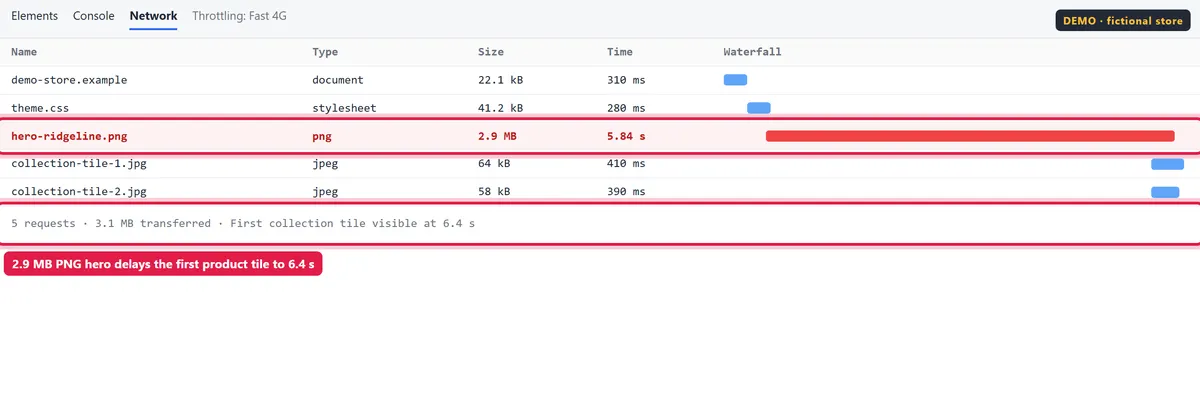1200x394 pixels.
Task: Click the waterfall bar for collection-tile-1.jpg
Action: point(1167,163)
